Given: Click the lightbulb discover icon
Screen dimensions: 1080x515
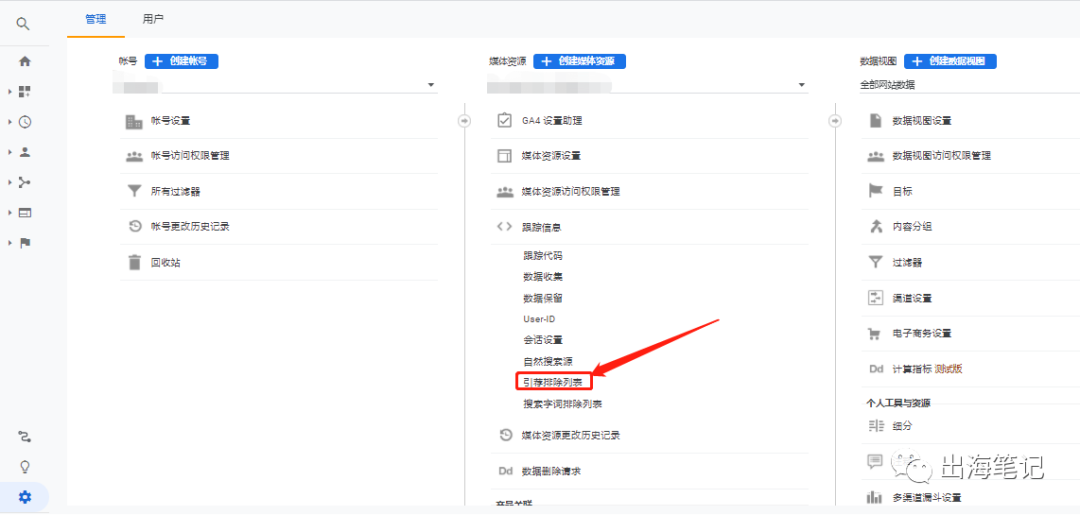Looking at the screenshot, I should point(25,467).
